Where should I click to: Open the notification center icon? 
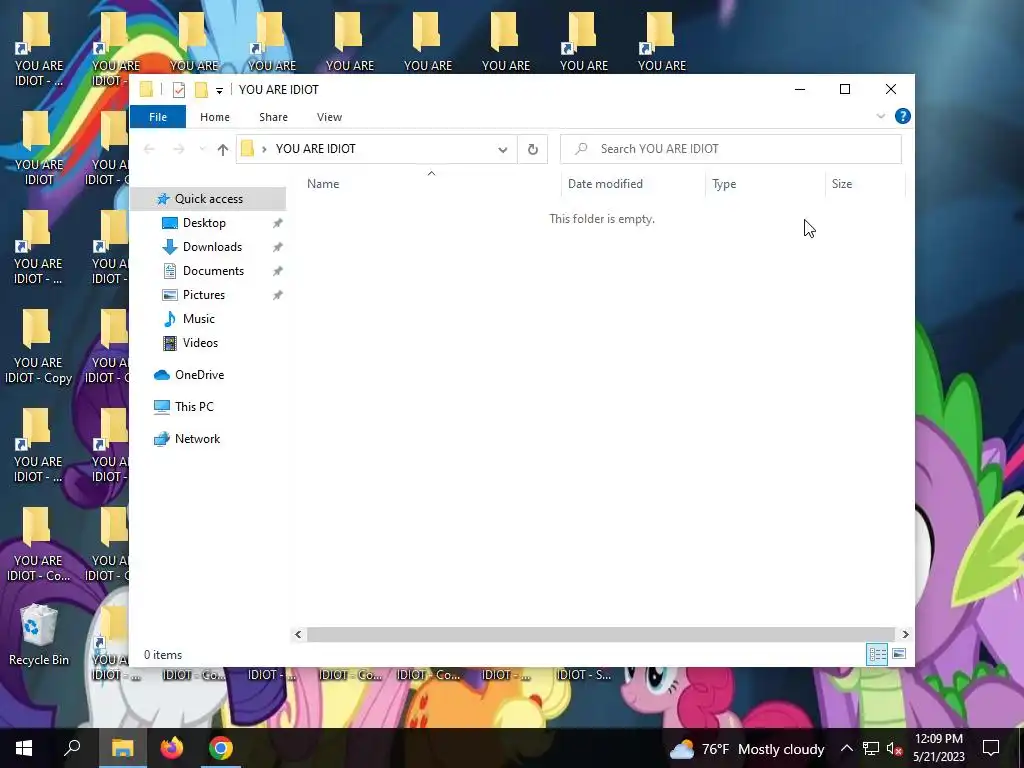click(991, 748)
